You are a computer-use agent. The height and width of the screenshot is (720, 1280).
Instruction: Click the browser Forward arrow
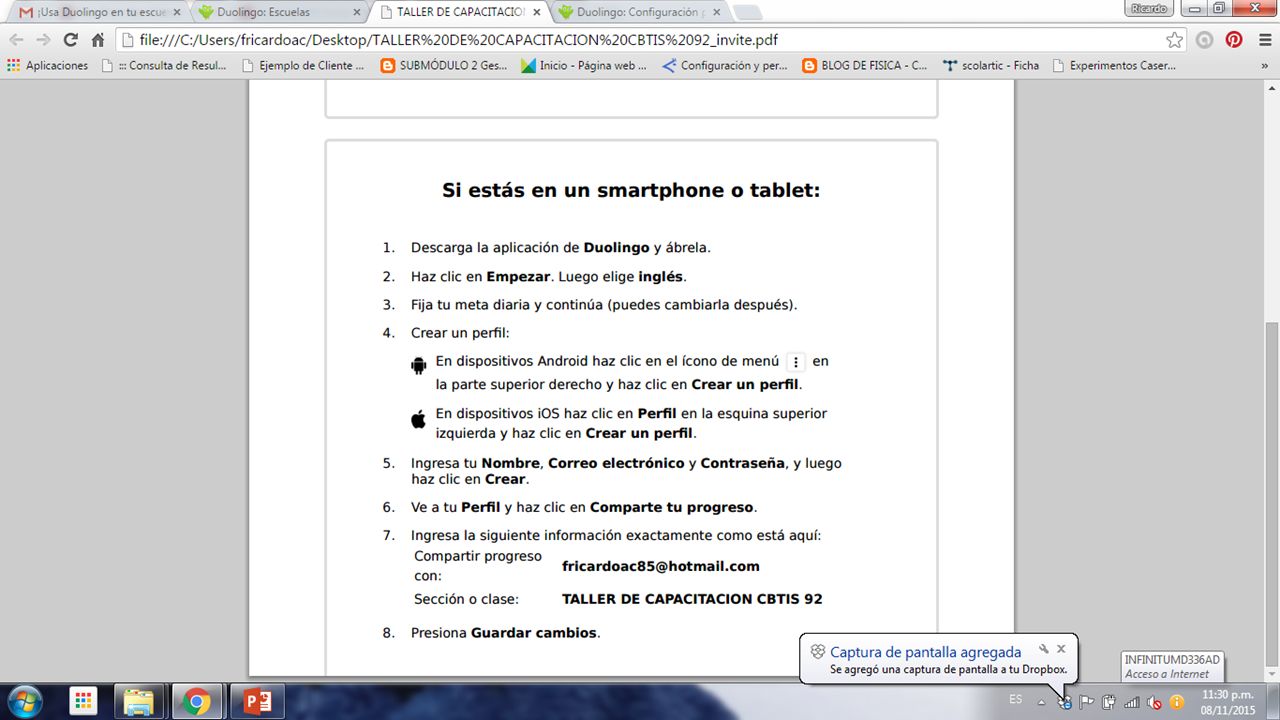43,40
